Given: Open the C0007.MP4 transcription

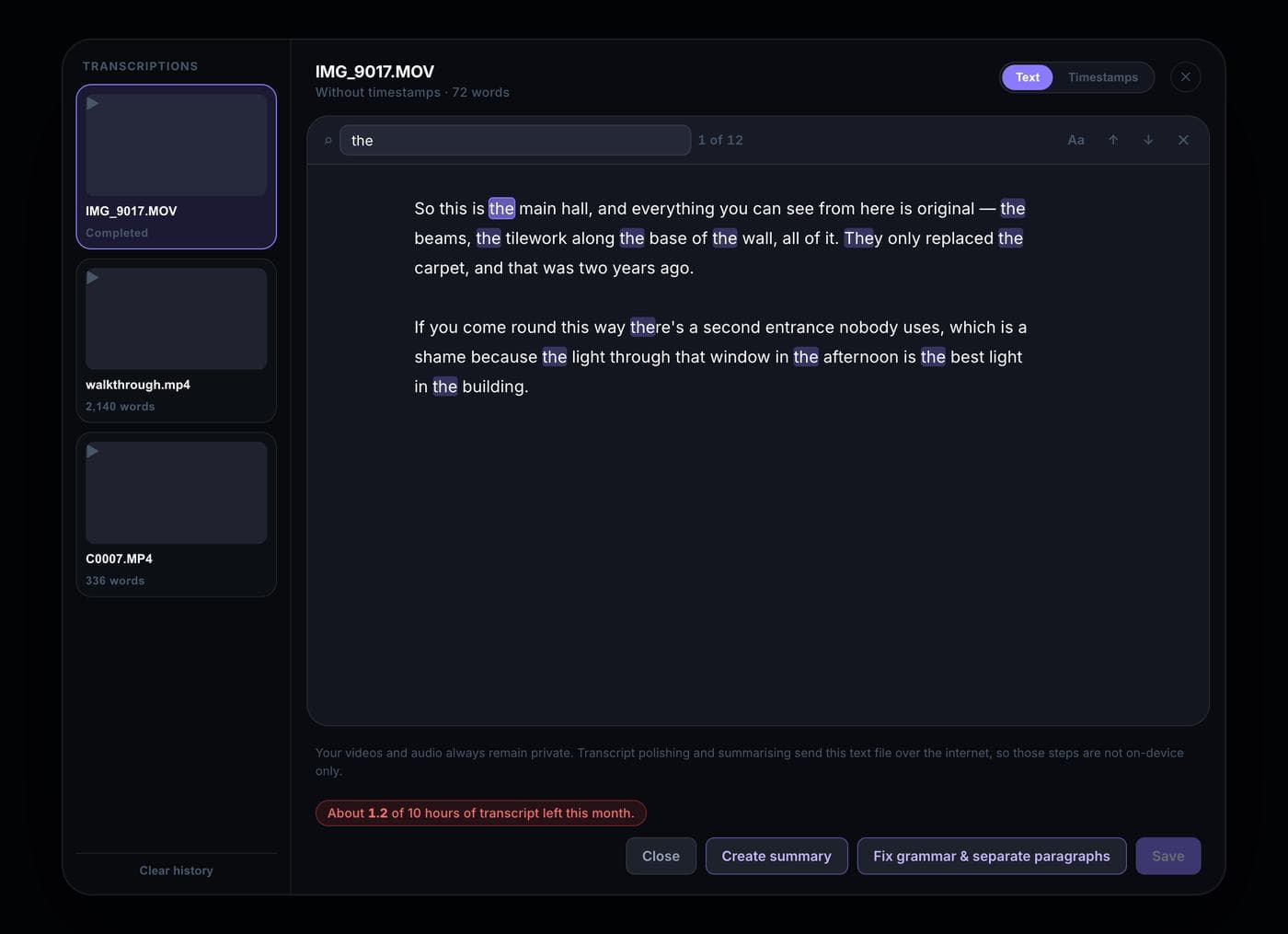Looking at the screenshot, I should 177,514.
